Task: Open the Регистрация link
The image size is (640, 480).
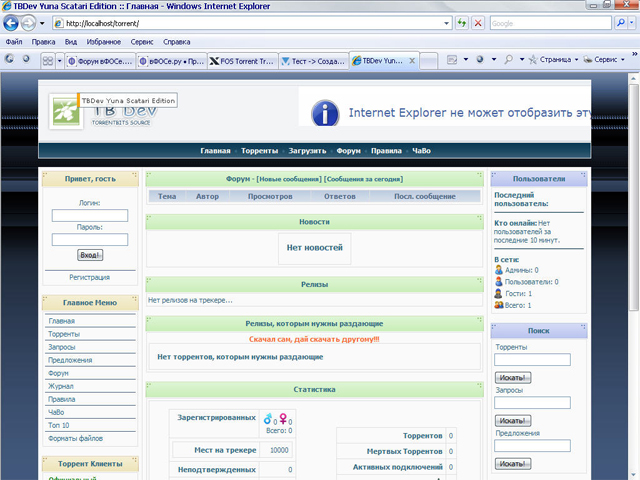Action: pyautogui.click(x=89, y=277)
